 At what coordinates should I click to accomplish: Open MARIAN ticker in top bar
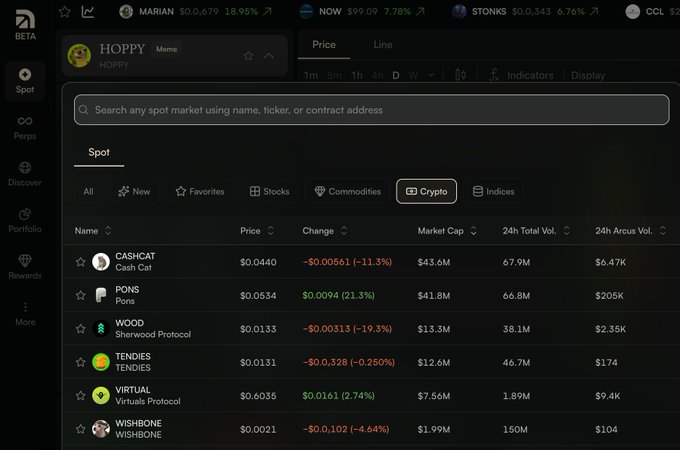pos(196,12)
